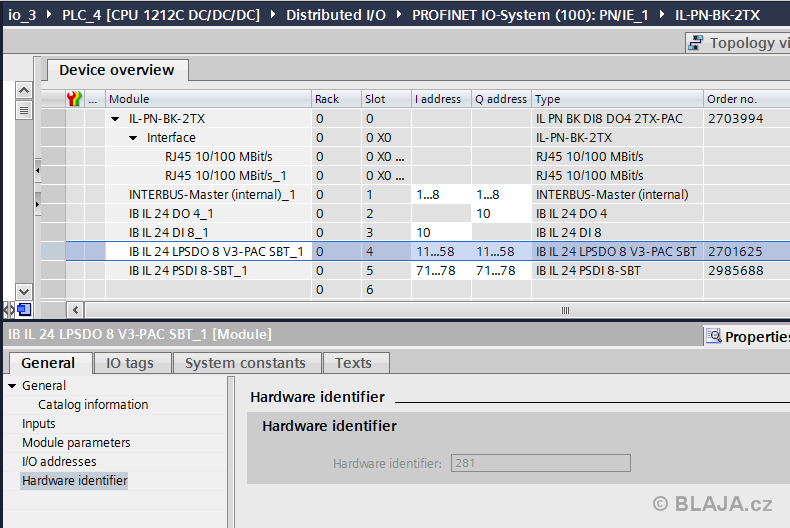Screen dimensions: 790x528
Task: Open the System constants tab
Action: coord(245,363)
